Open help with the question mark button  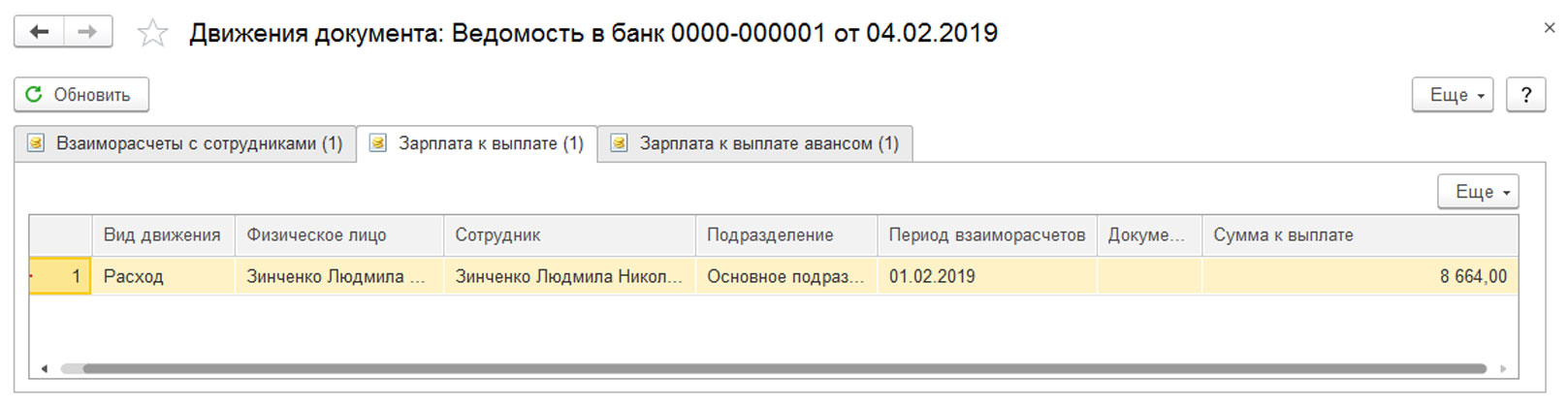(1525, 95)
